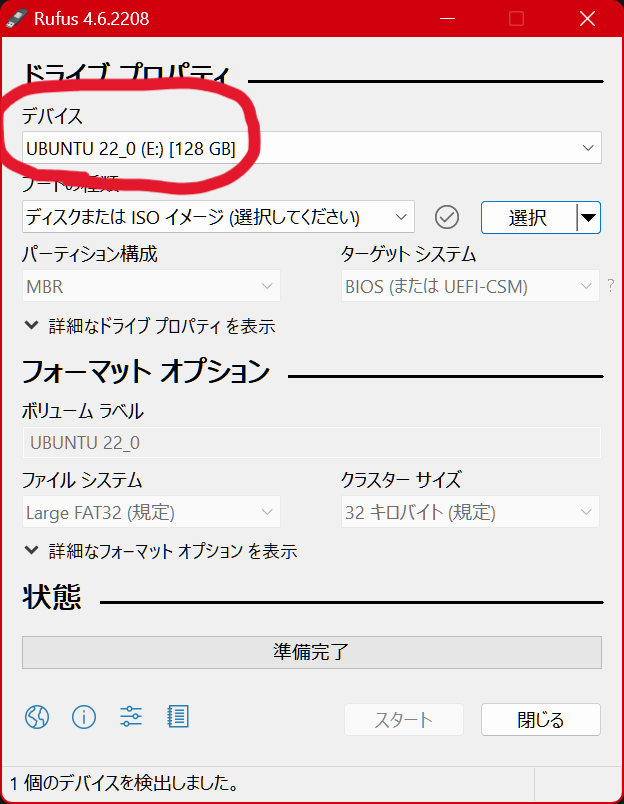Open the About info icon

(x=84, y=716)
